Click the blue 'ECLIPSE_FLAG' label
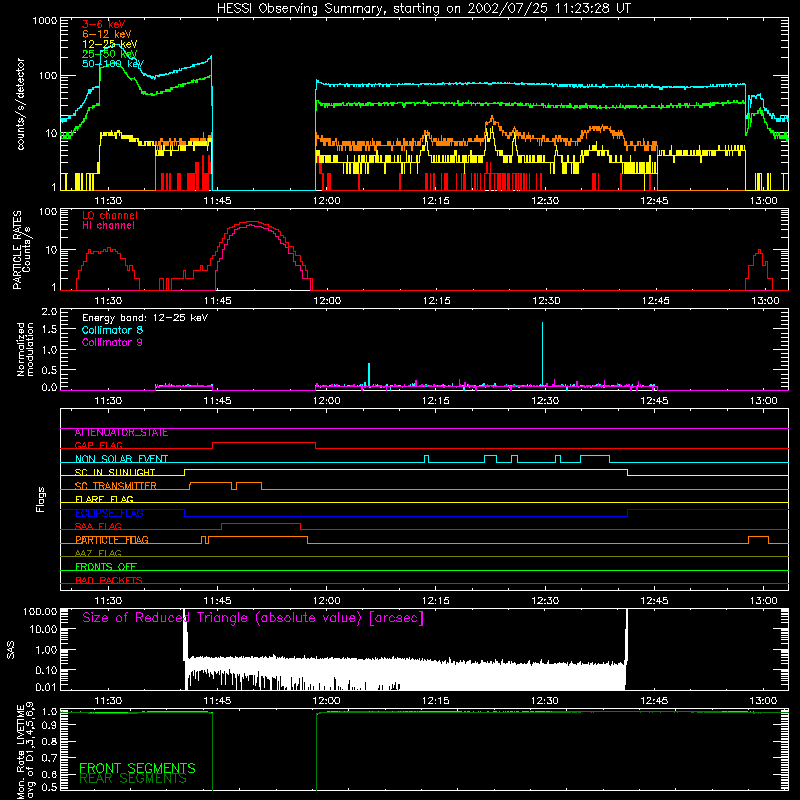The image size is (800, 800). click(109, 513)
